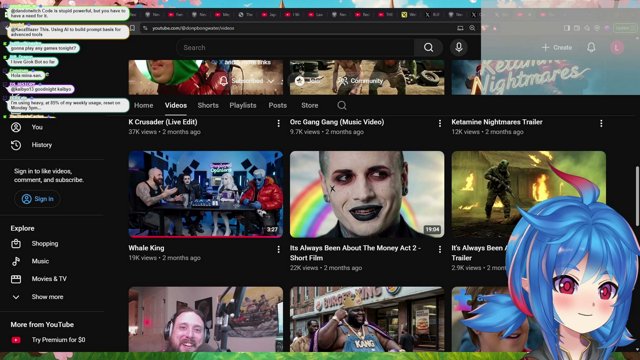Open the Whale King title link
This screenshot has height=360, width=640.
[147, 248]
